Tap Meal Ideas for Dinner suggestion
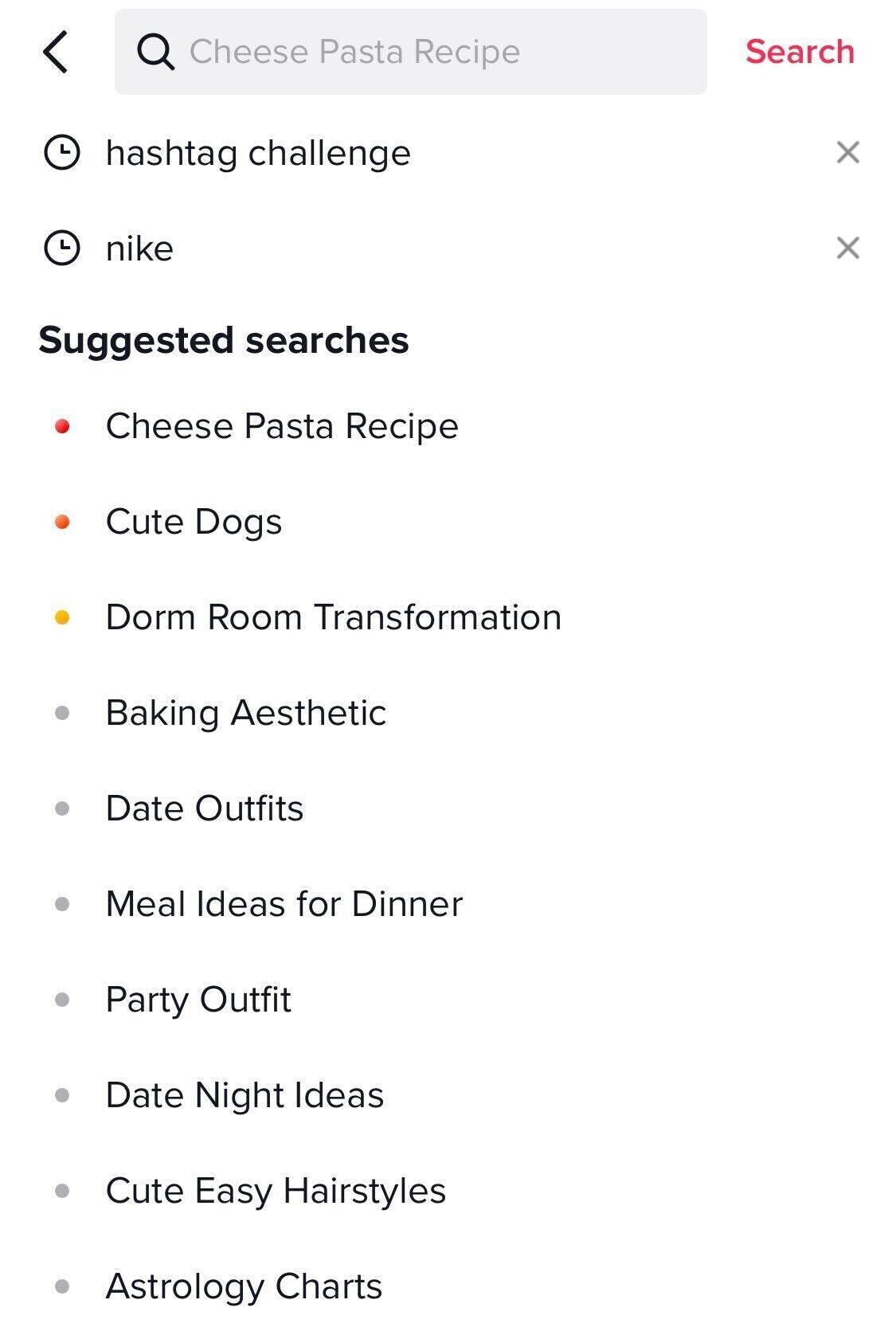 point(284,904)
